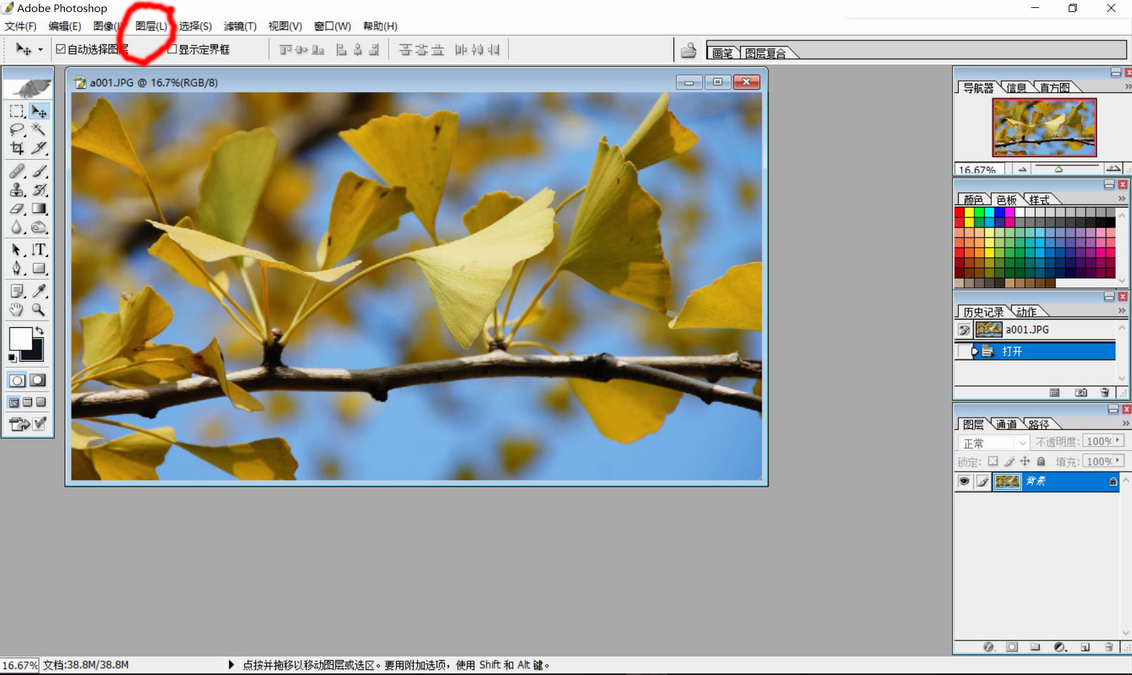Click the navigator preview thumbnail
1132x675 pixels.
point(1044,127)
